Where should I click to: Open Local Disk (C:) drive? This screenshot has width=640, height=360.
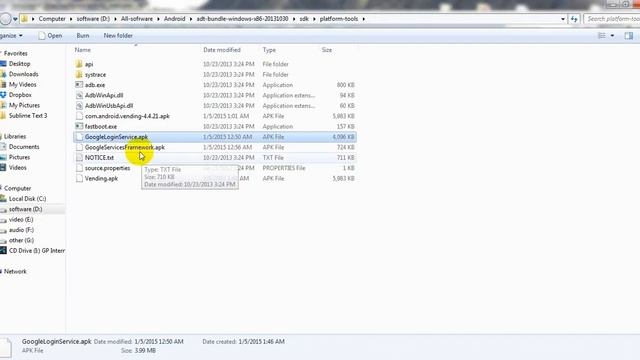point(27,199)
